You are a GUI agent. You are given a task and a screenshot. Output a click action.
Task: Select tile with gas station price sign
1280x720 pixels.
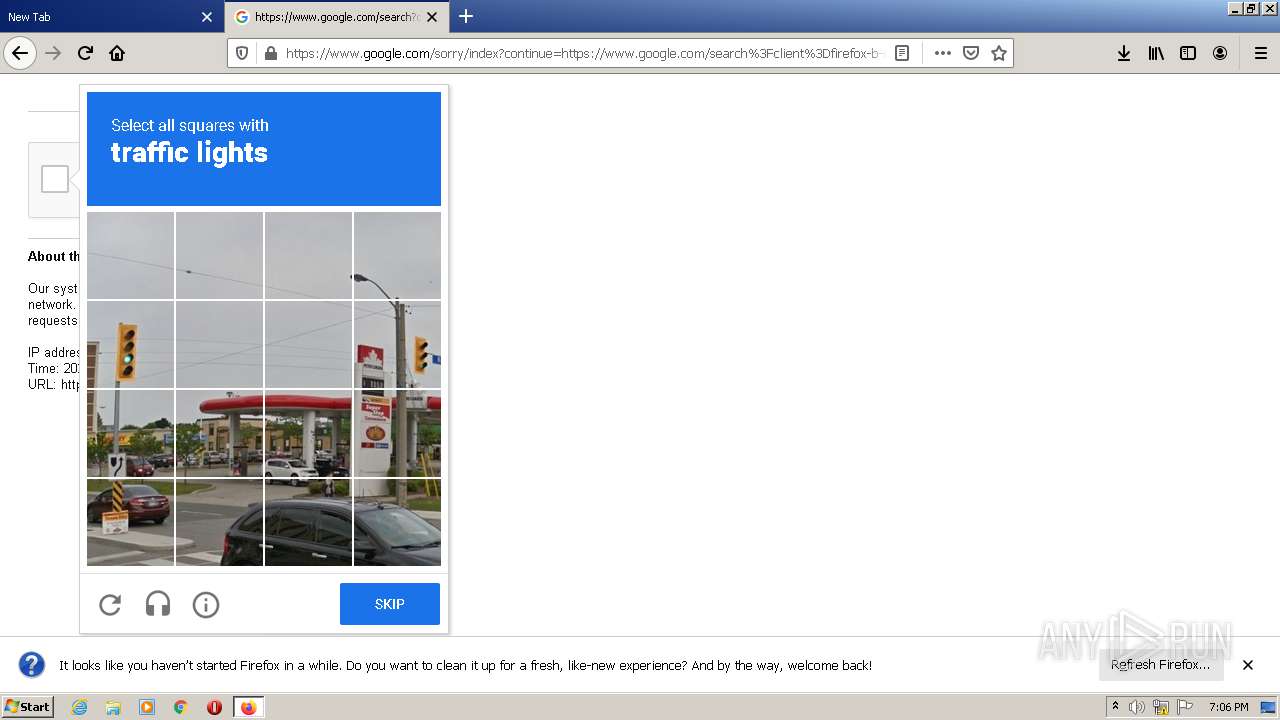click(x=397, y=433)
